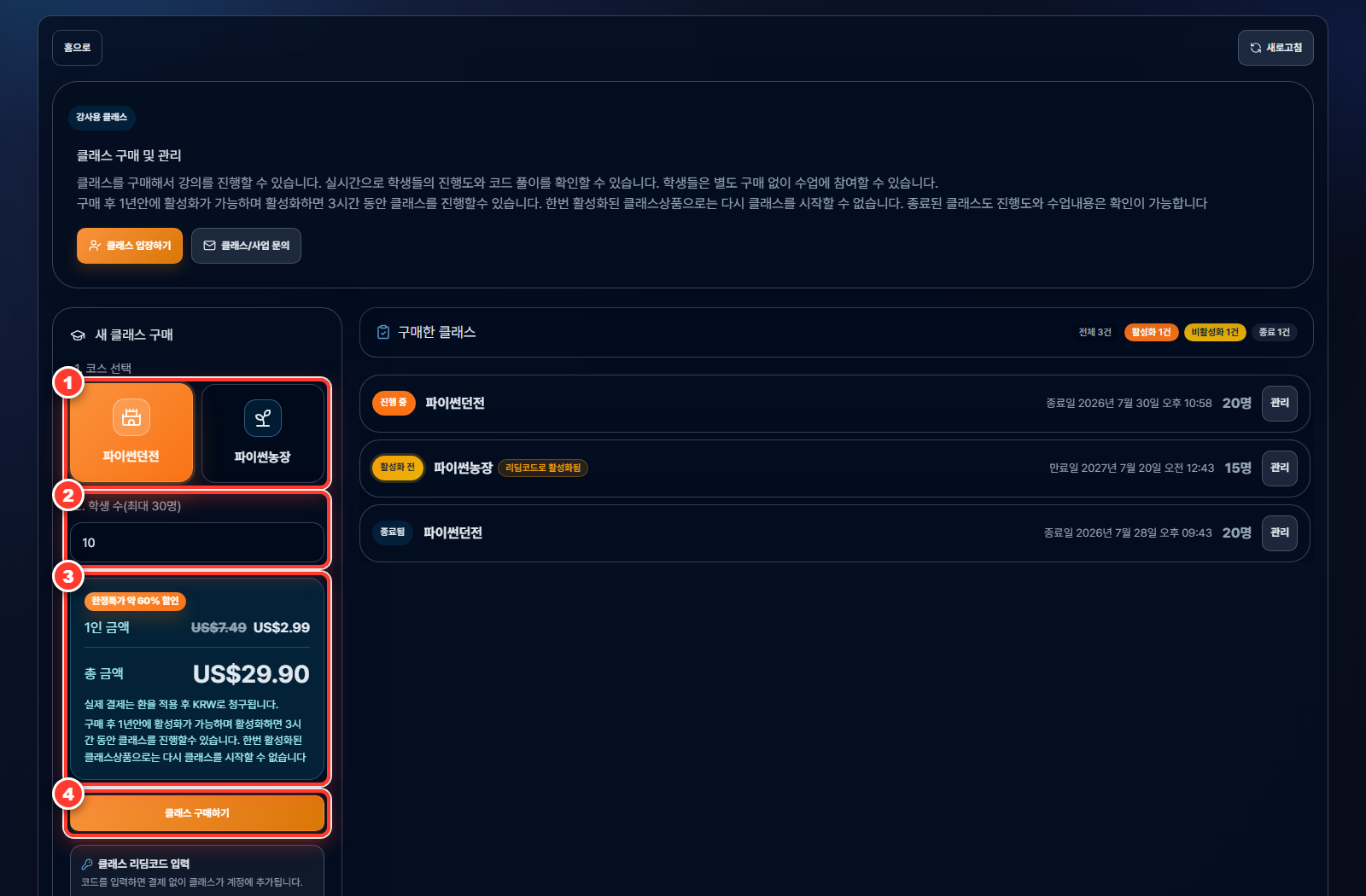
Task: Filter by 전체 3건
Action: [x=1095, y=332]
